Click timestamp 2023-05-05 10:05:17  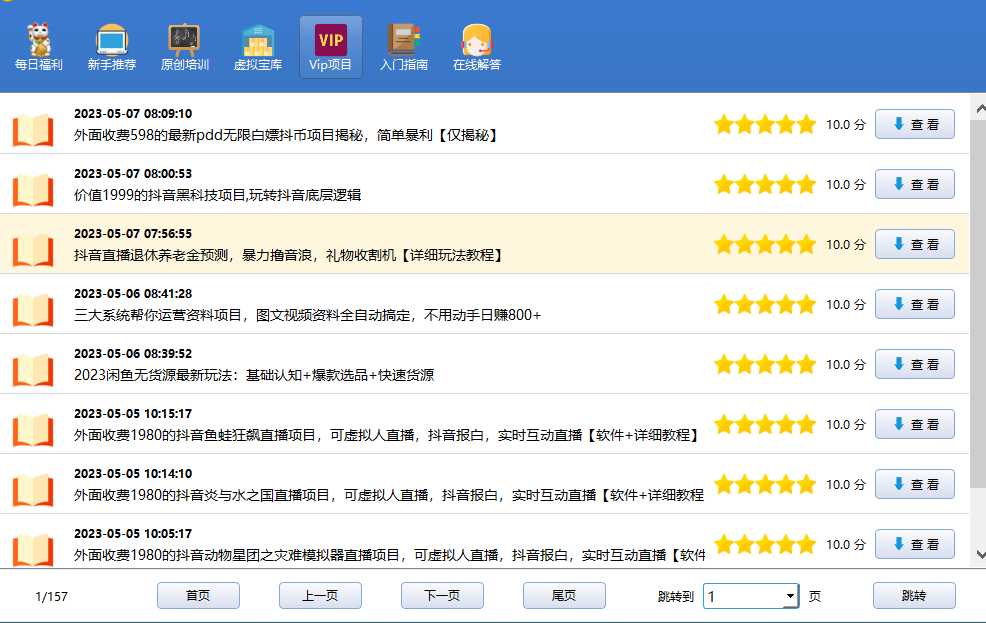133,534
